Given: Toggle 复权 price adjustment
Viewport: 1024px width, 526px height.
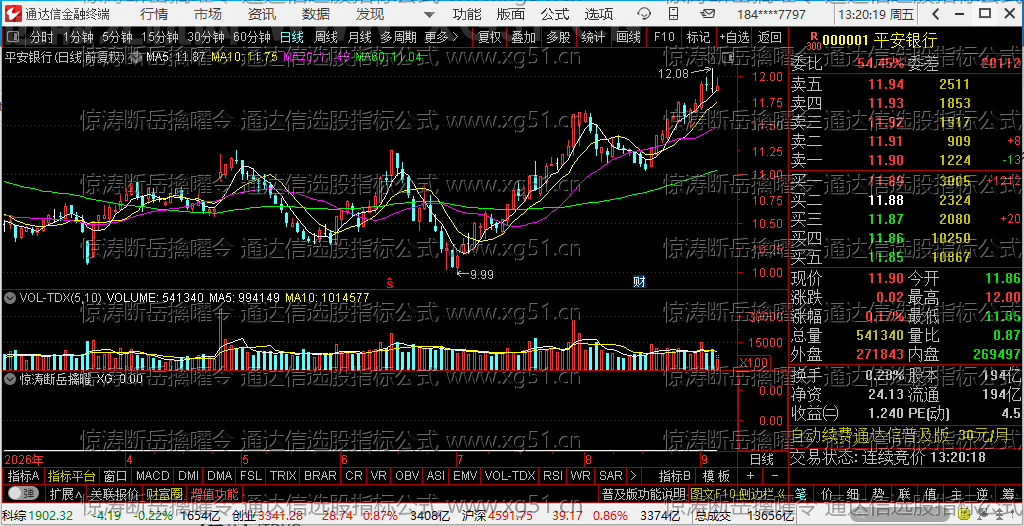Looking at the screenshot, I should tap(489, 38).
